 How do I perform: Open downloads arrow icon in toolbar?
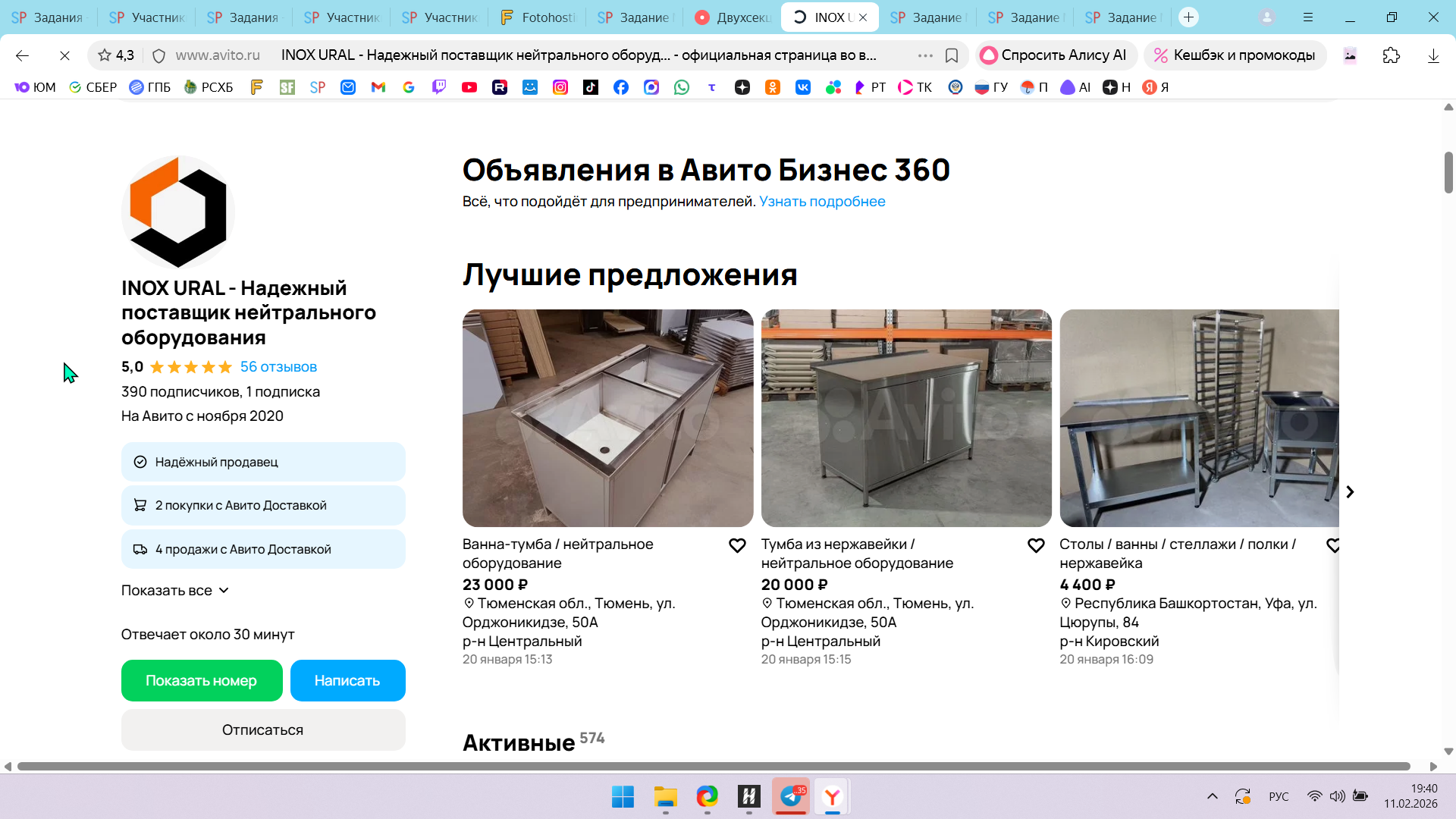coord(1433,55)
